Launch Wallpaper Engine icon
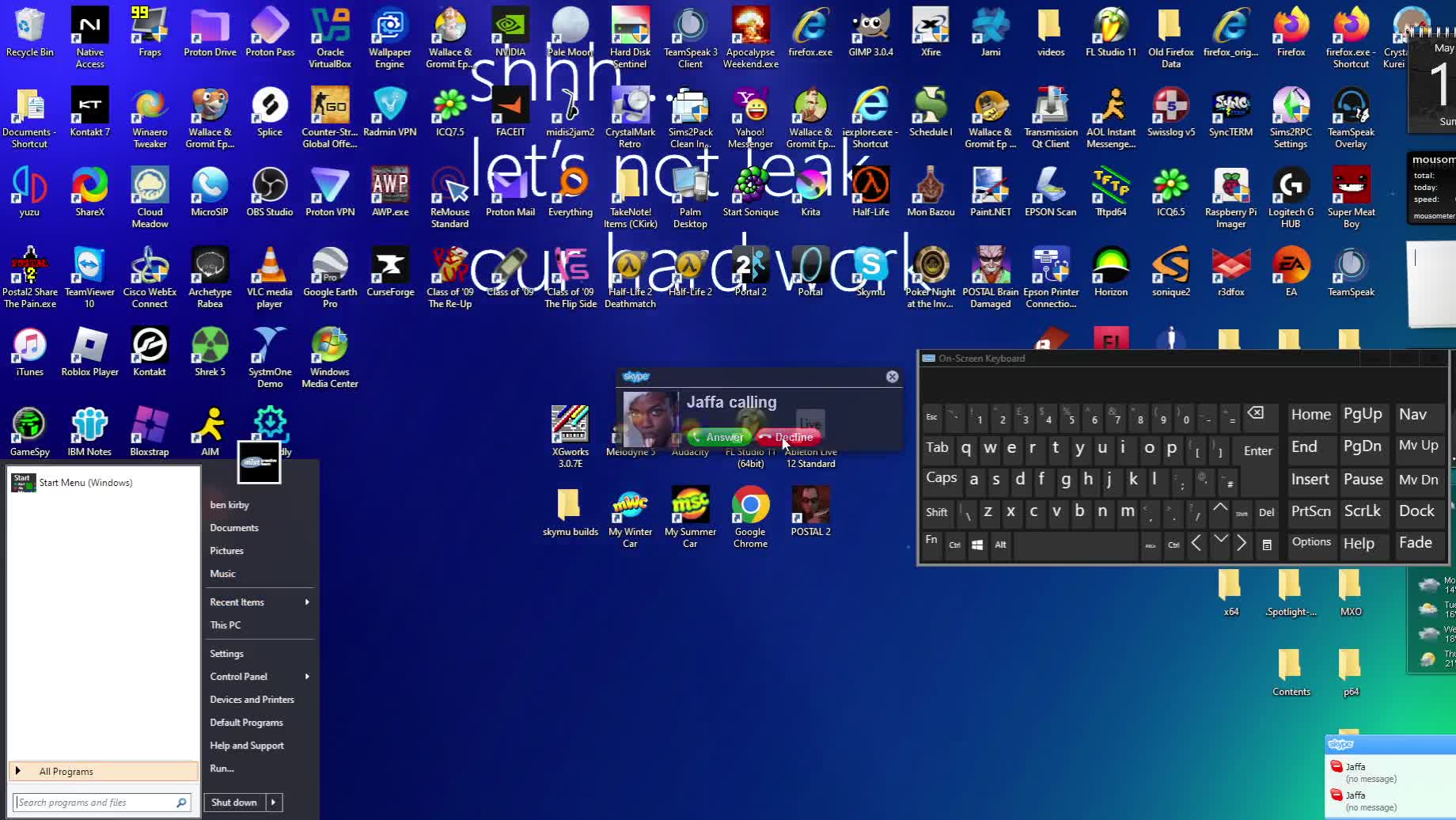The width and height of the screenshot is (1456, 820). coord(389,38)
